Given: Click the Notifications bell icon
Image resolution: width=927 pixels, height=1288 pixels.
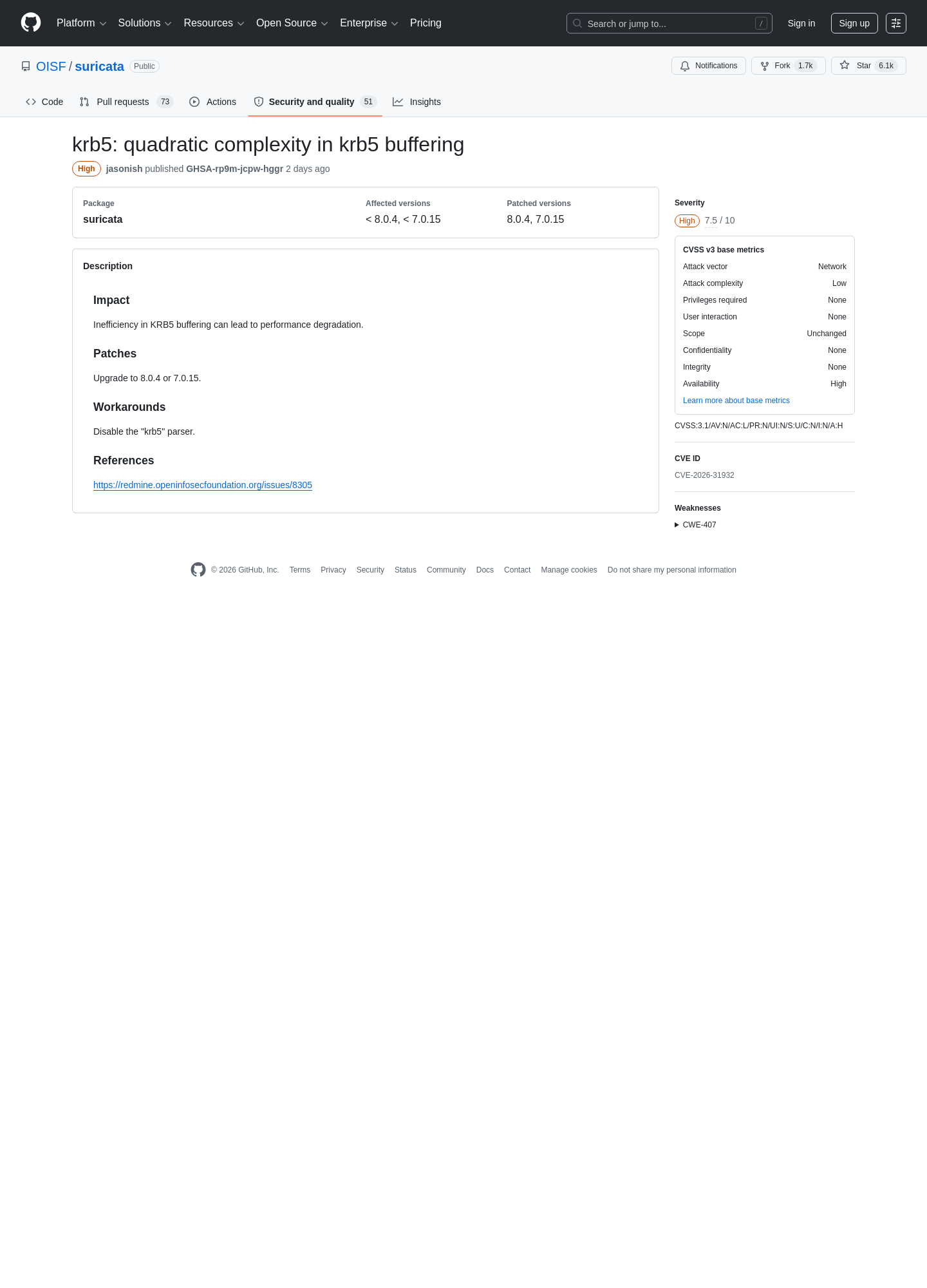Looking at the screenshot, I should pyautogui.click(x=685, y=66).
